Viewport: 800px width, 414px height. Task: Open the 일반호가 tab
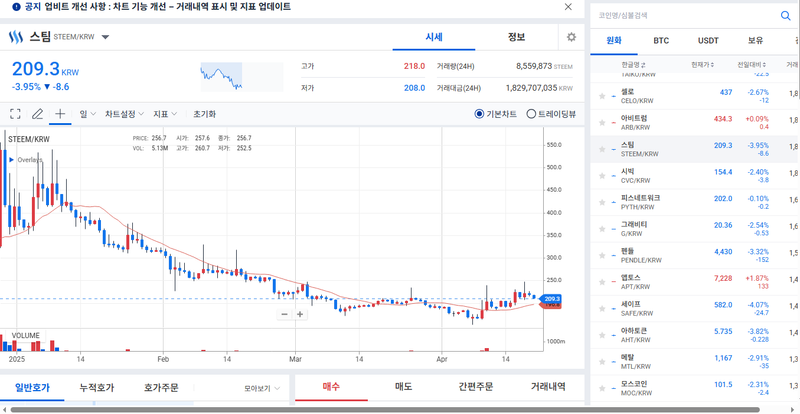pyautogui.click(x=32, y=388)
